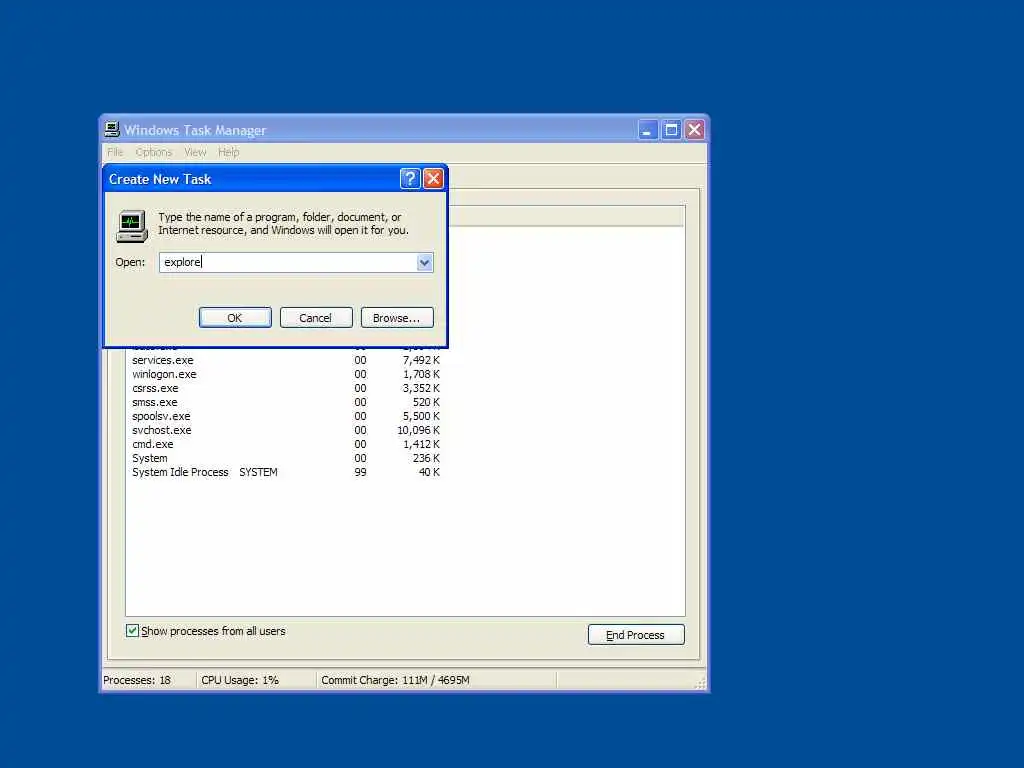Viewport: 1024px width, 768px height.
Task: Select the cmd.exe process row
Action: [286, 444]
